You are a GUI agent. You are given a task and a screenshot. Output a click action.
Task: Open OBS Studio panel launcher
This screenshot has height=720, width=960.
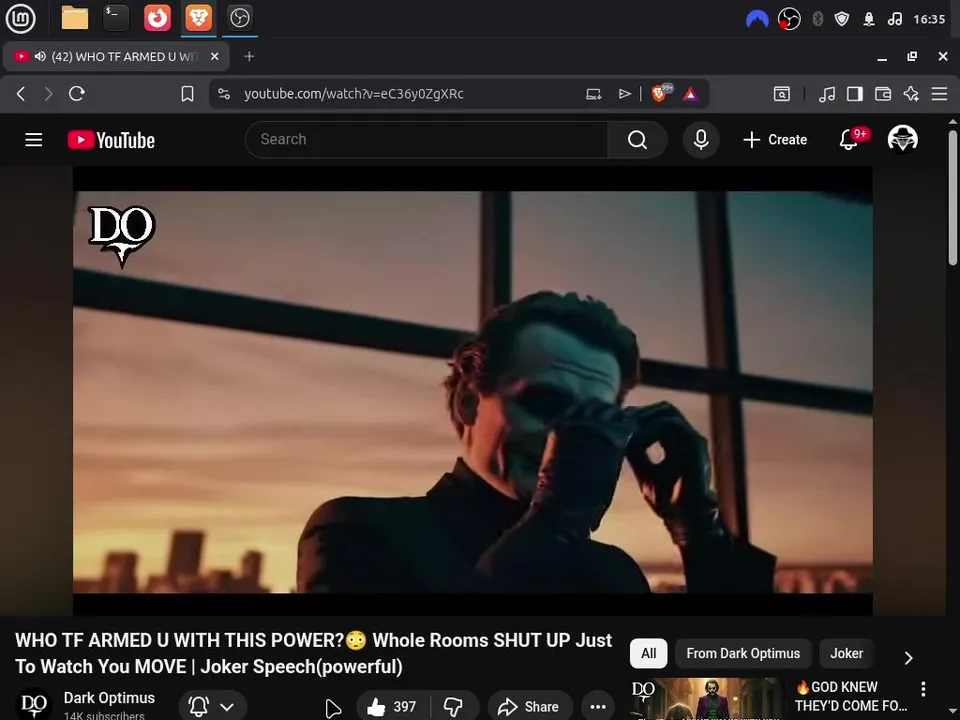pos(239,18)
